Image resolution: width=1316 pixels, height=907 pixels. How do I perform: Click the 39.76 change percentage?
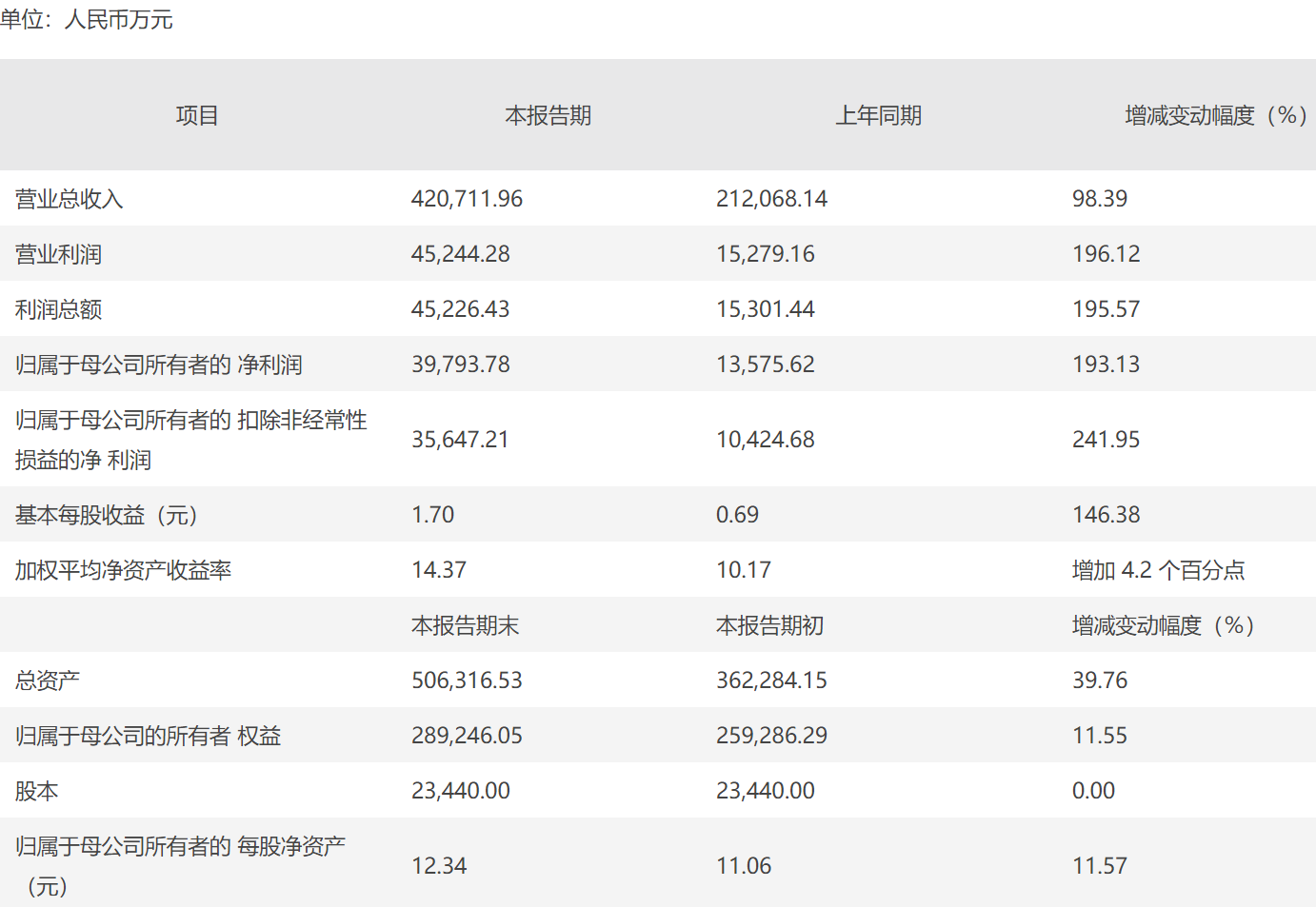[1099, 680]
